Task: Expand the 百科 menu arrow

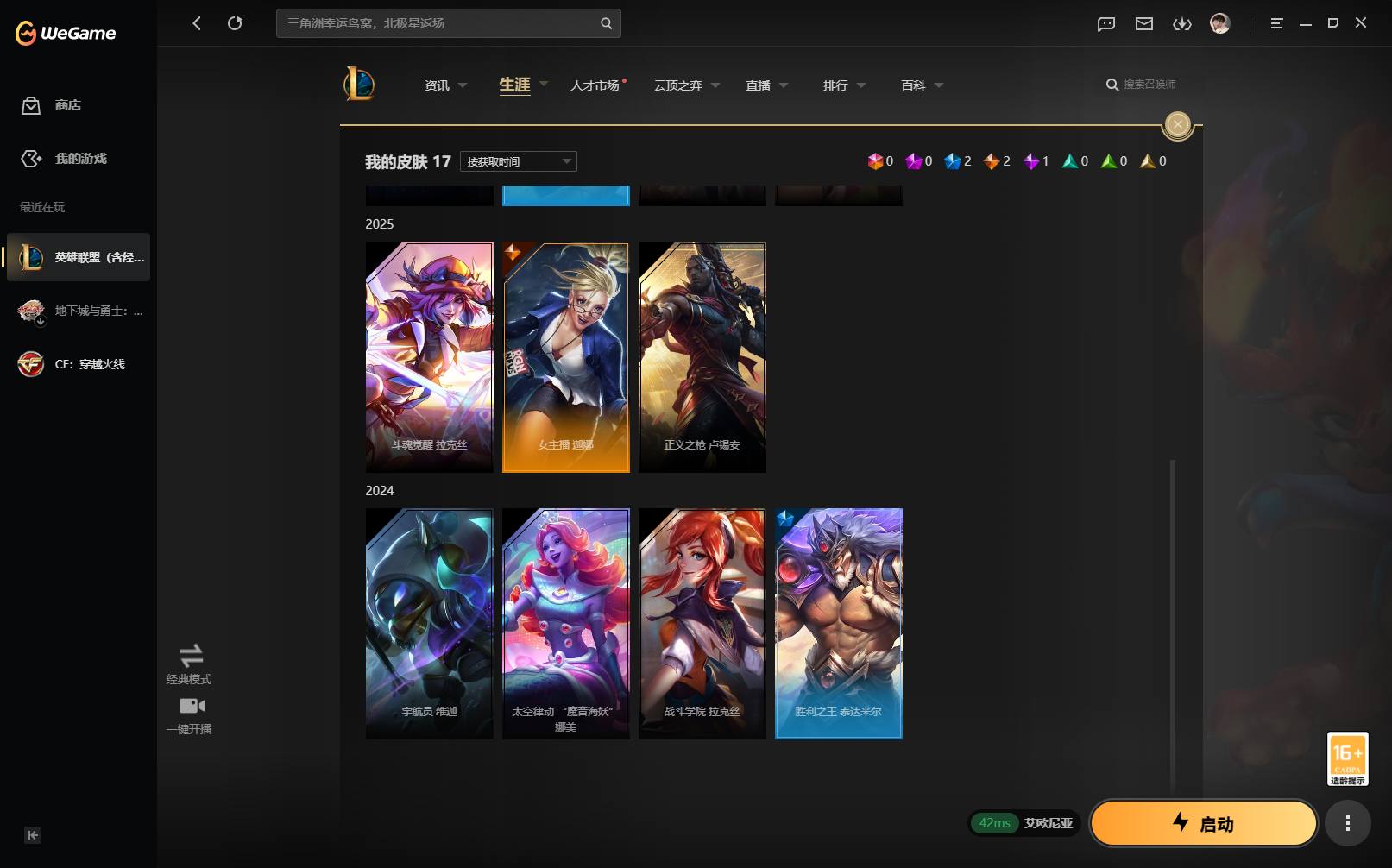Action: tap(939, 85)
